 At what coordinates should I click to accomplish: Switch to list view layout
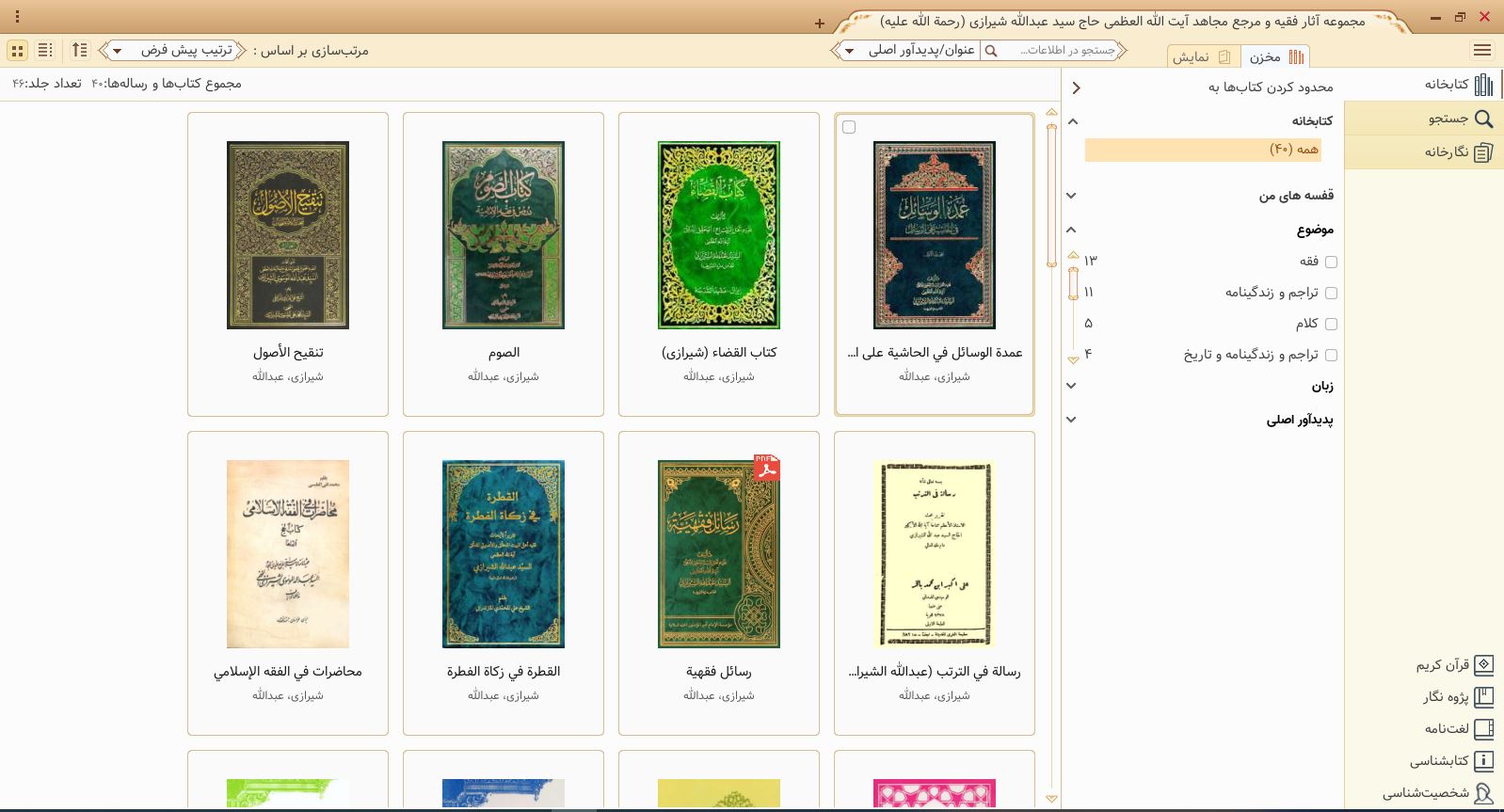46,51
